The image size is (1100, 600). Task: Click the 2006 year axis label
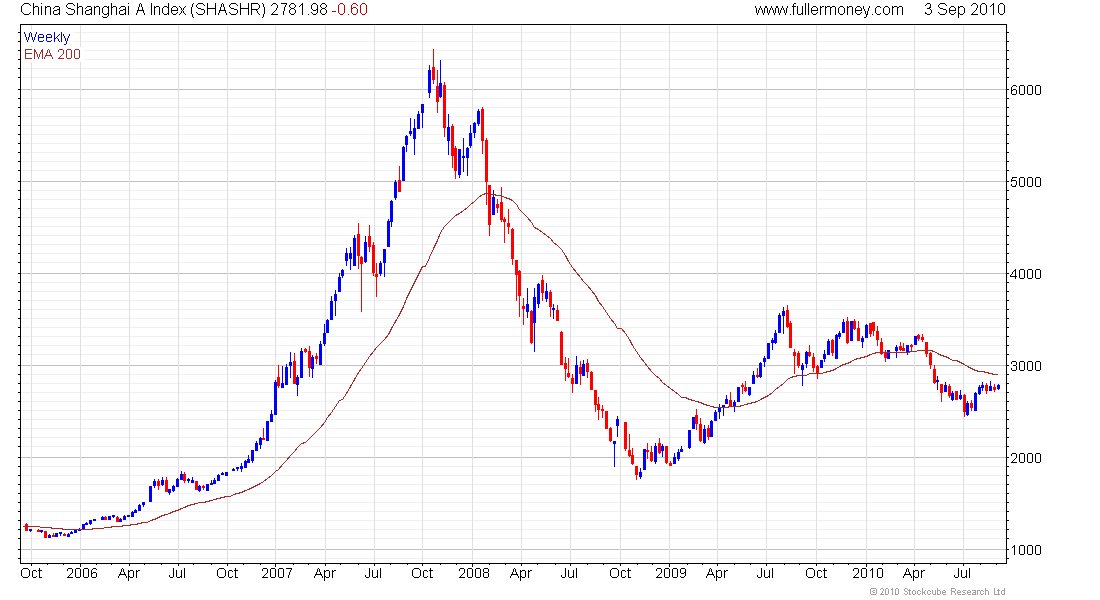[82, 573]
